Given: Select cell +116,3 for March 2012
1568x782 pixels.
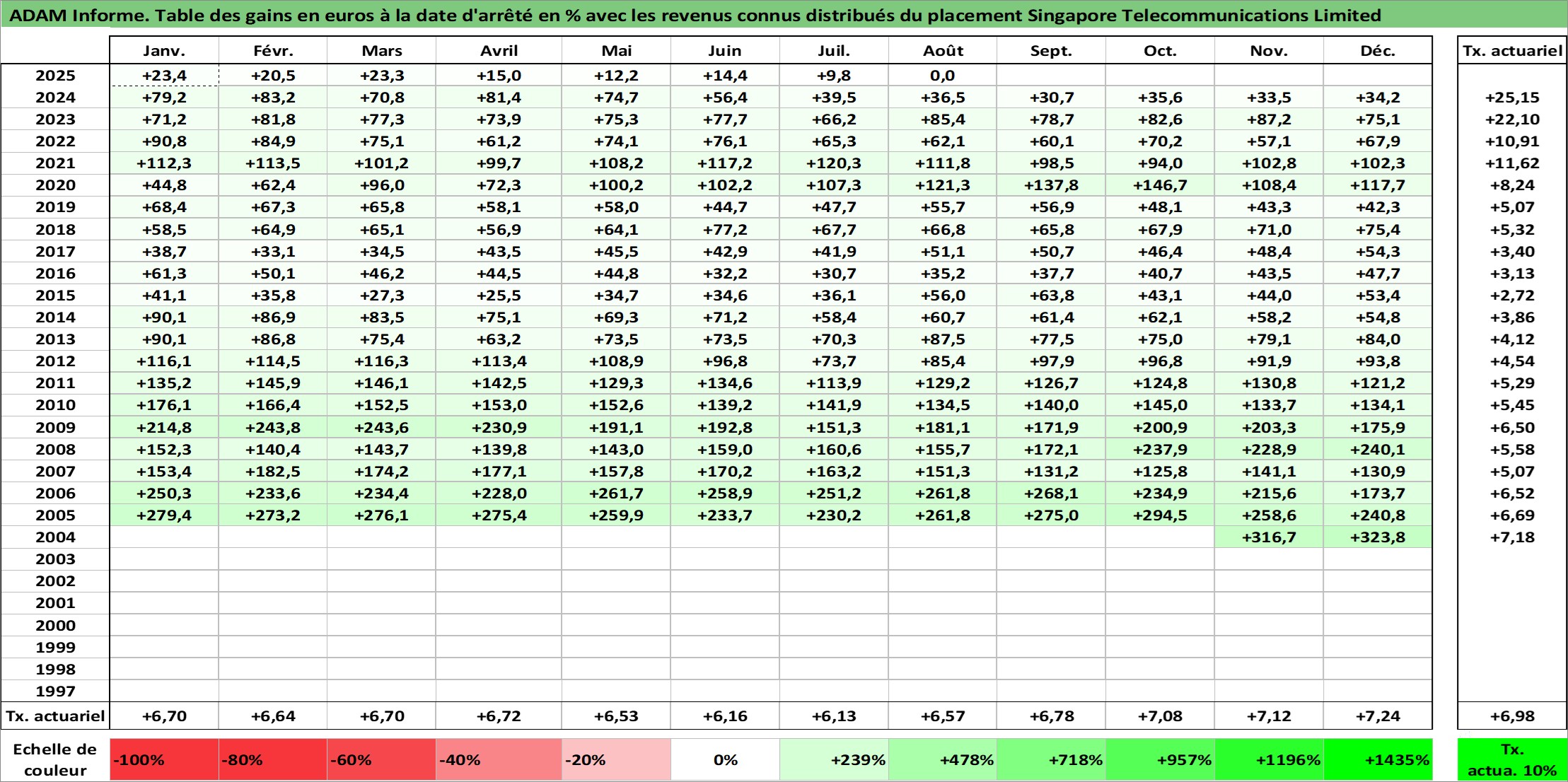Looking at the screenshot, I should click(381, 361).
